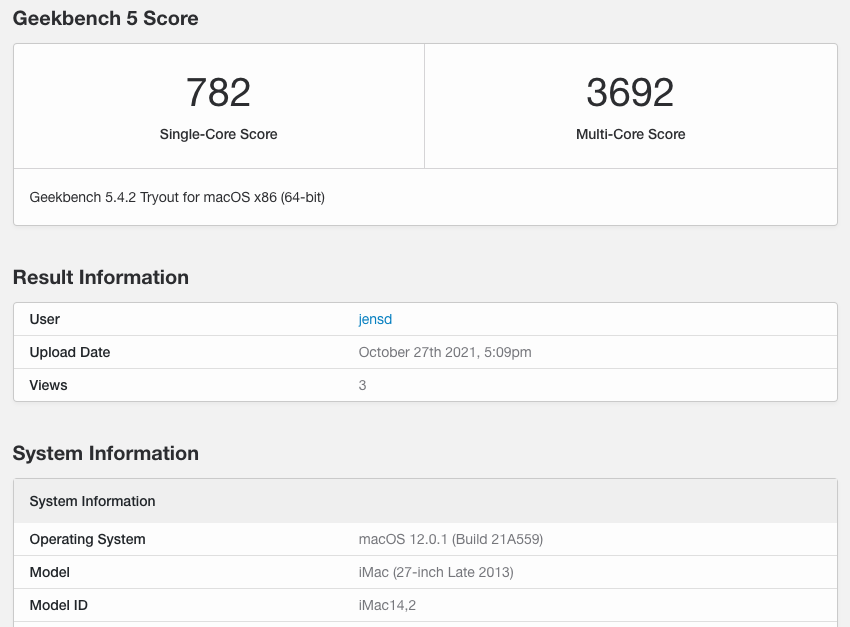Click the iMac (27-inch Late 2013) value
Screen dimensions: 850x627
point(436,573)
